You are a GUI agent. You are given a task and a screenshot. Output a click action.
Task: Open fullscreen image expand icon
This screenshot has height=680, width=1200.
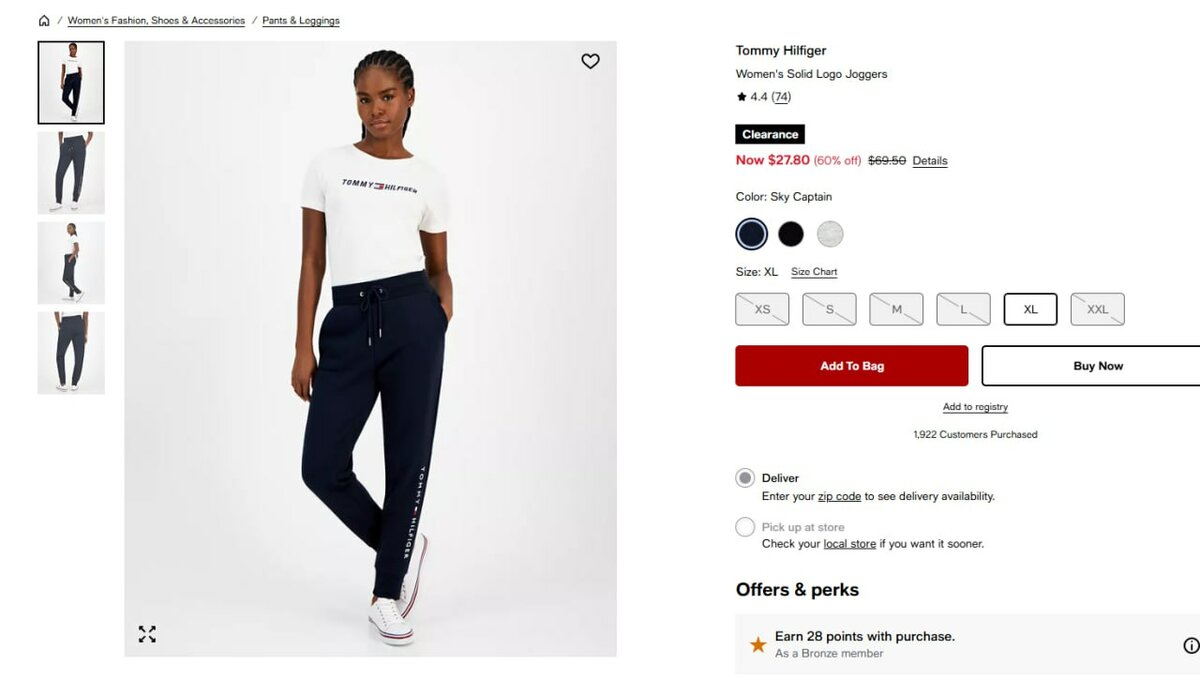[147, 634]
